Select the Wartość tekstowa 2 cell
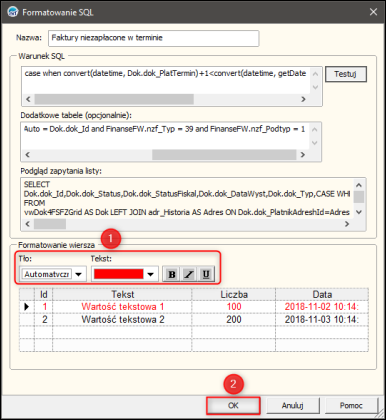The image size is (386, 420). point(122,319)
